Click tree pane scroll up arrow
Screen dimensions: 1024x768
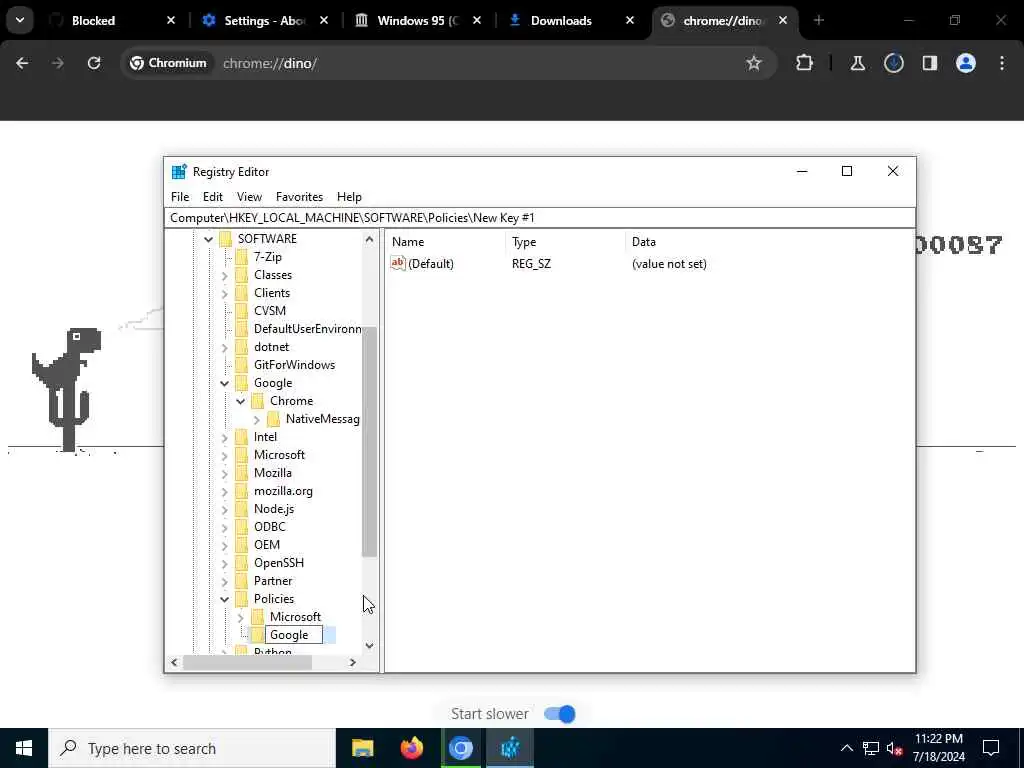point(370,239)
